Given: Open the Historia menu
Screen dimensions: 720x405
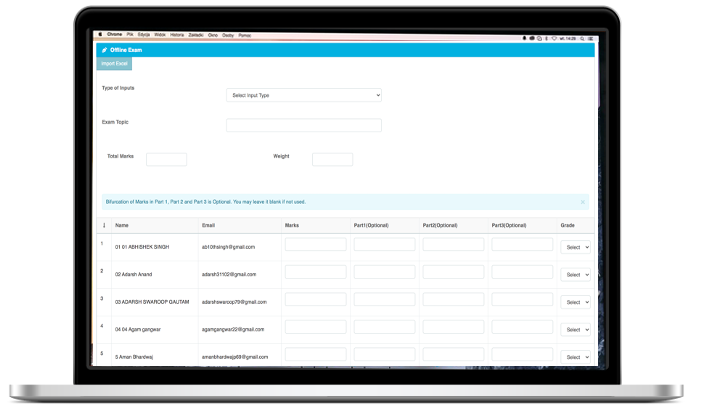Looking at the screenshot, I should point(177,35).
